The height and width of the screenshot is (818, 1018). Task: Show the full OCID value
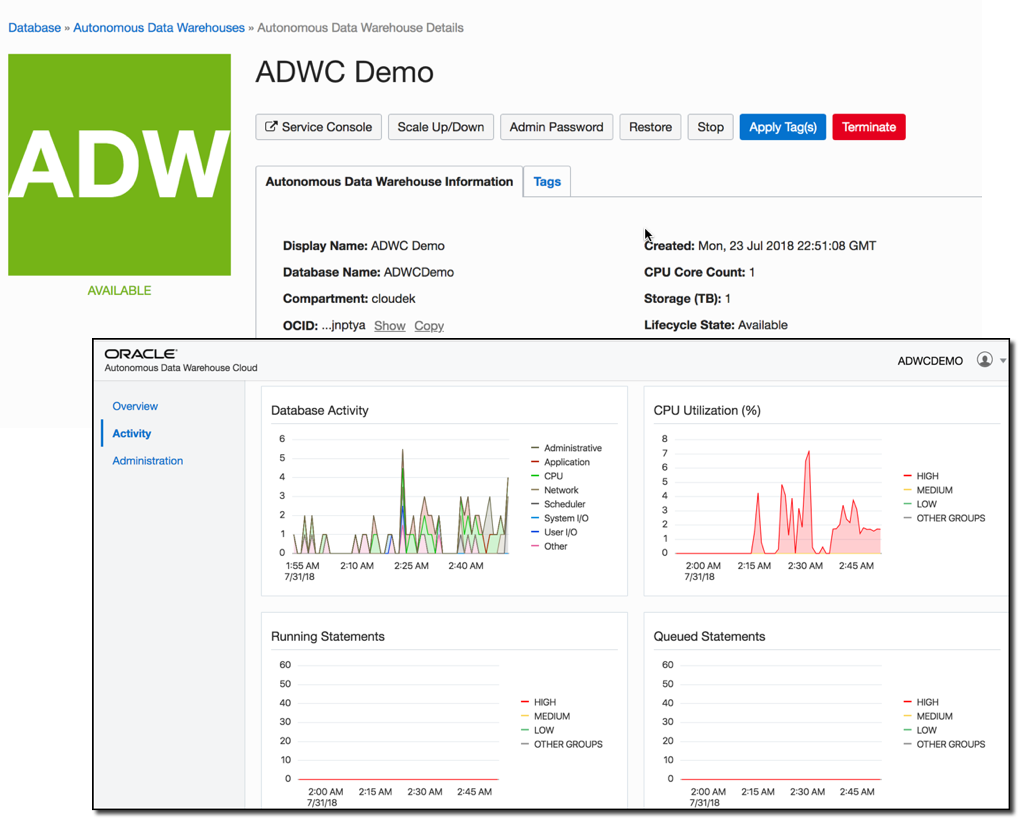coord(389,325)
